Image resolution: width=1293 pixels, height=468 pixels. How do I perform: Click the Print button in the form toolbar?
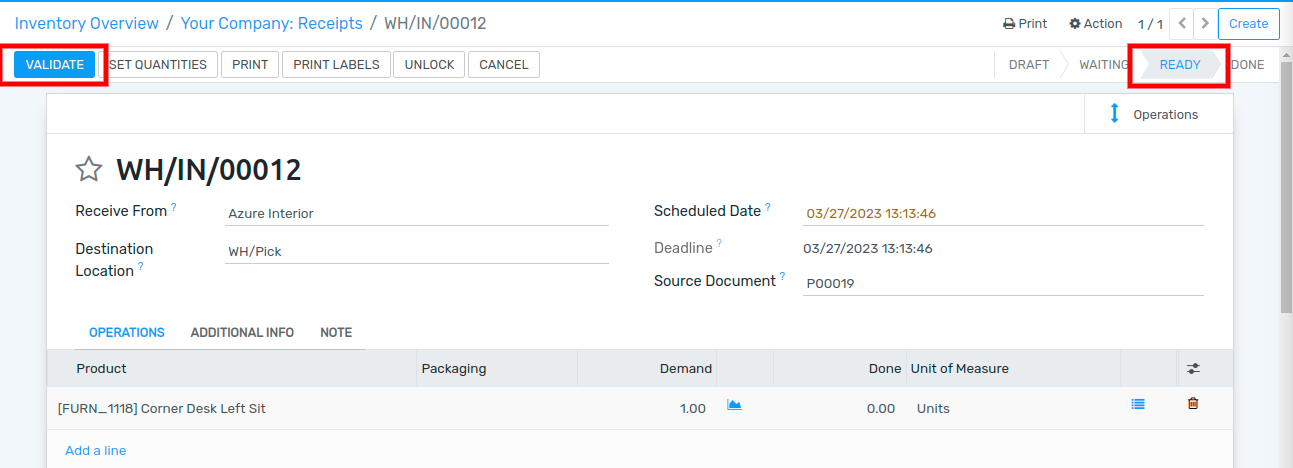click(x=250, y=64)
